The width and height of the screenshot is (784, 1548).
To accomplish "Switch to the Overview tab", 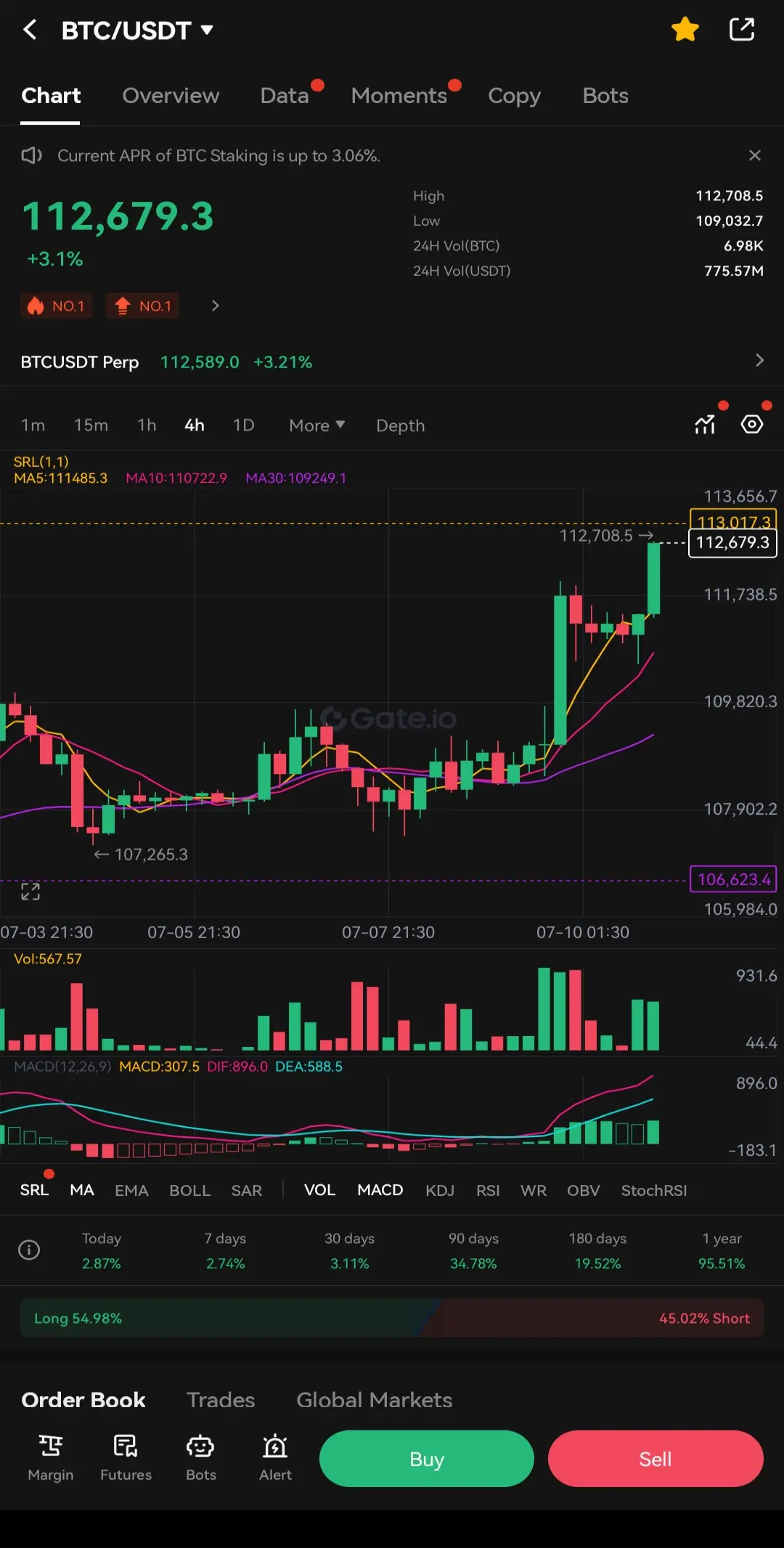I will 171,96.
